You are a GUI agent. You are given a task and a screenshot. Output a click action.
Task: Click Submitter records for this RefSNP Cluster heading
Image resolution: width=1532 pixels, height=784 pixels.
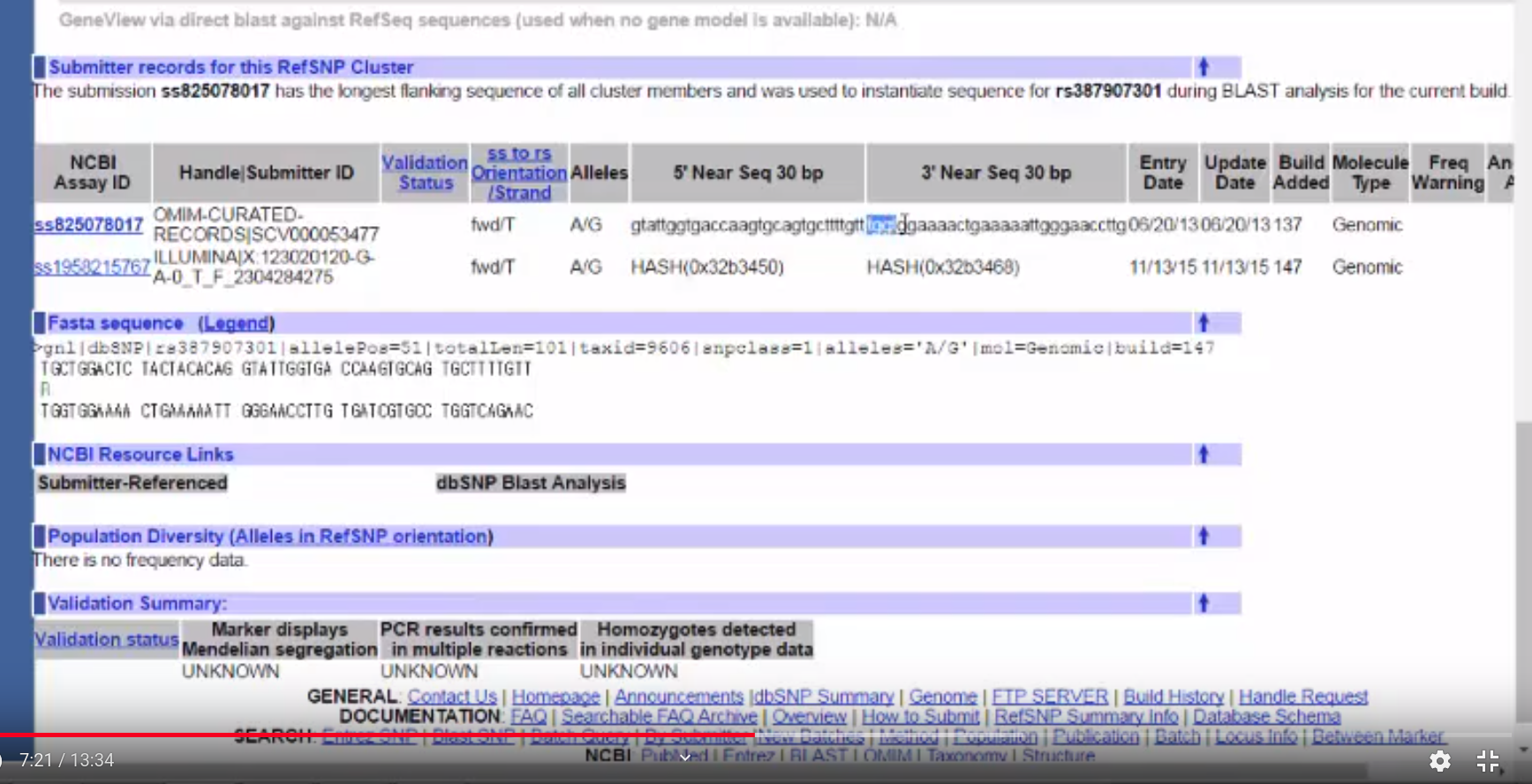point(231,67)
